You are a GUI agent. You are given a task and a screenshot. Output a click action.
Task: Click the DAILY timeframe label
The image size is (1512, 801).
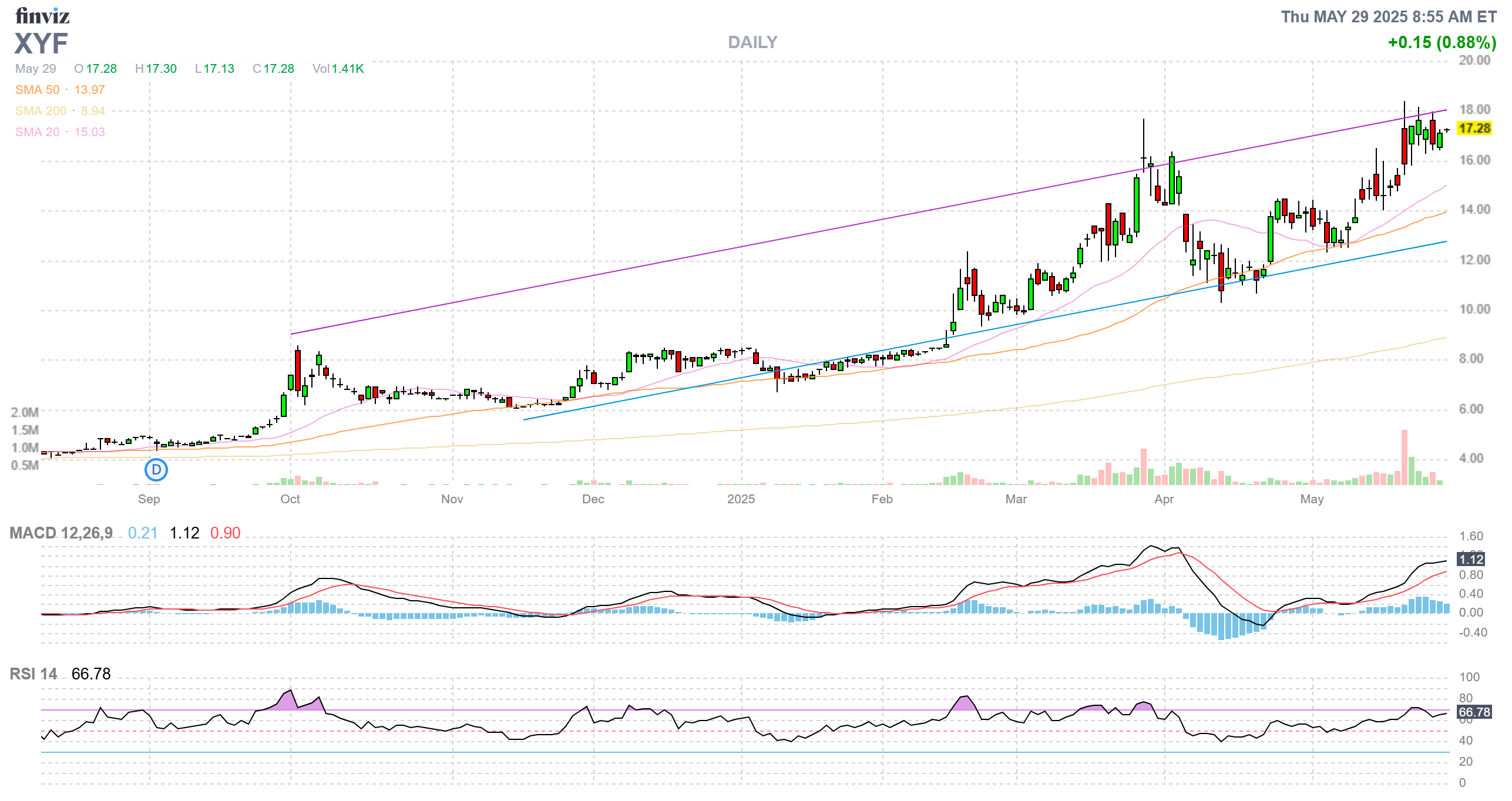click(752, 42)
